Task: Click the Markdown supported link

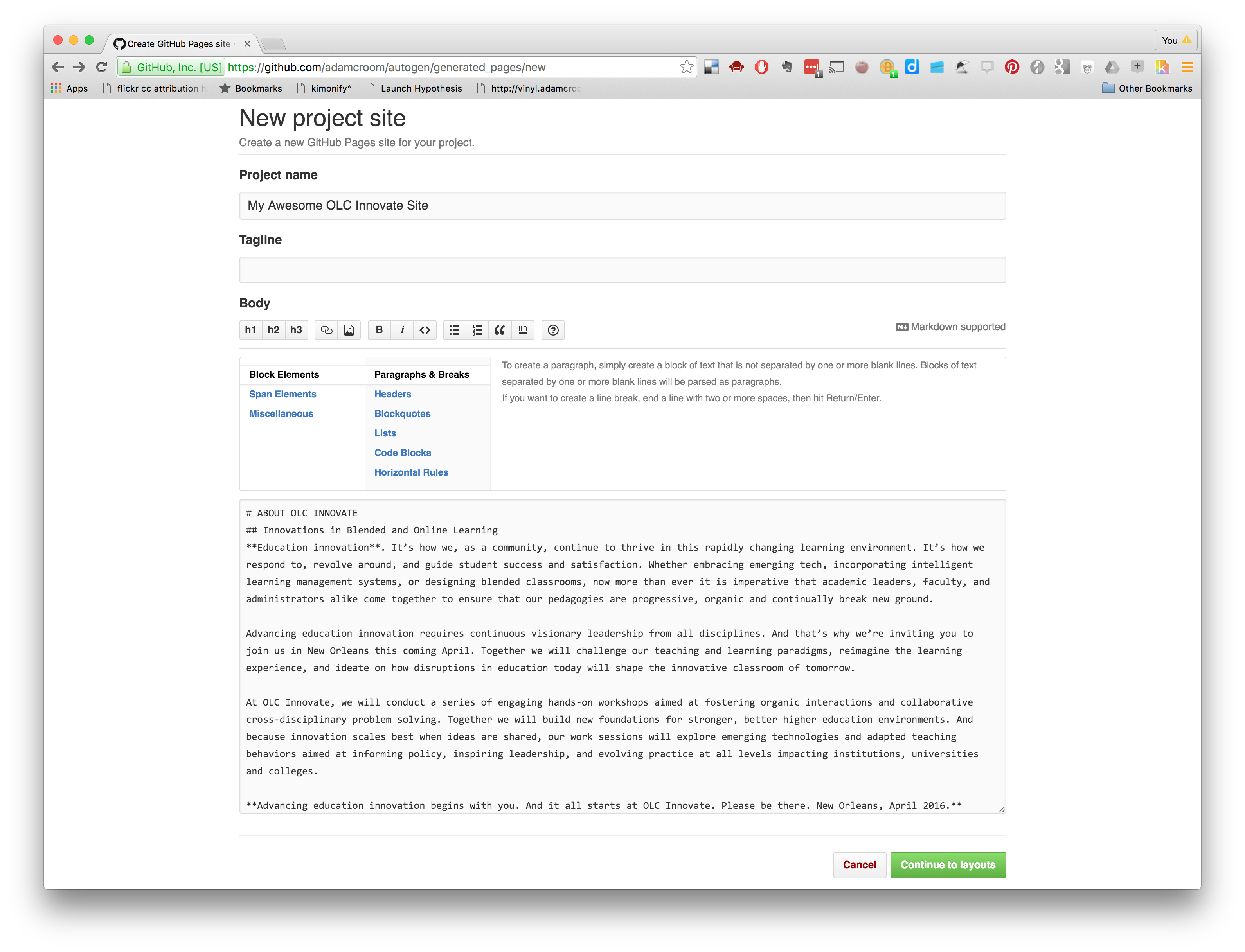Action: 951,327
